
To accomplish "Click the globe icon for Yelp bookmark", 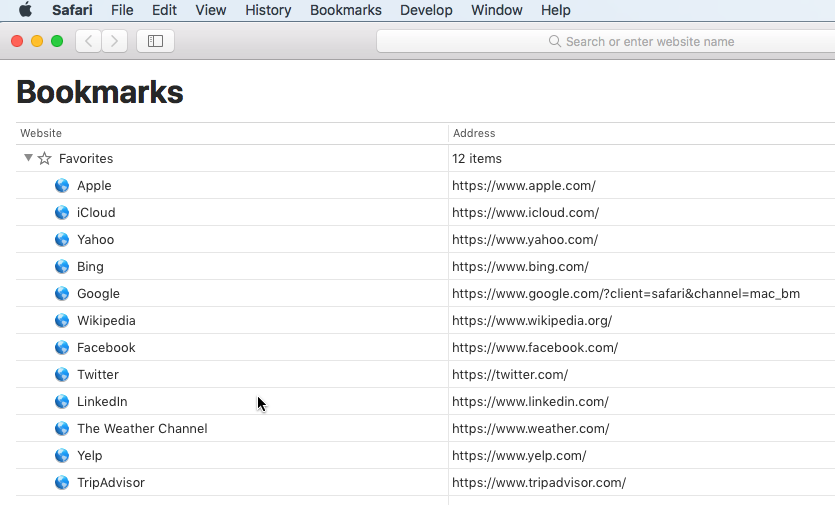I will (x=62, y=455).
